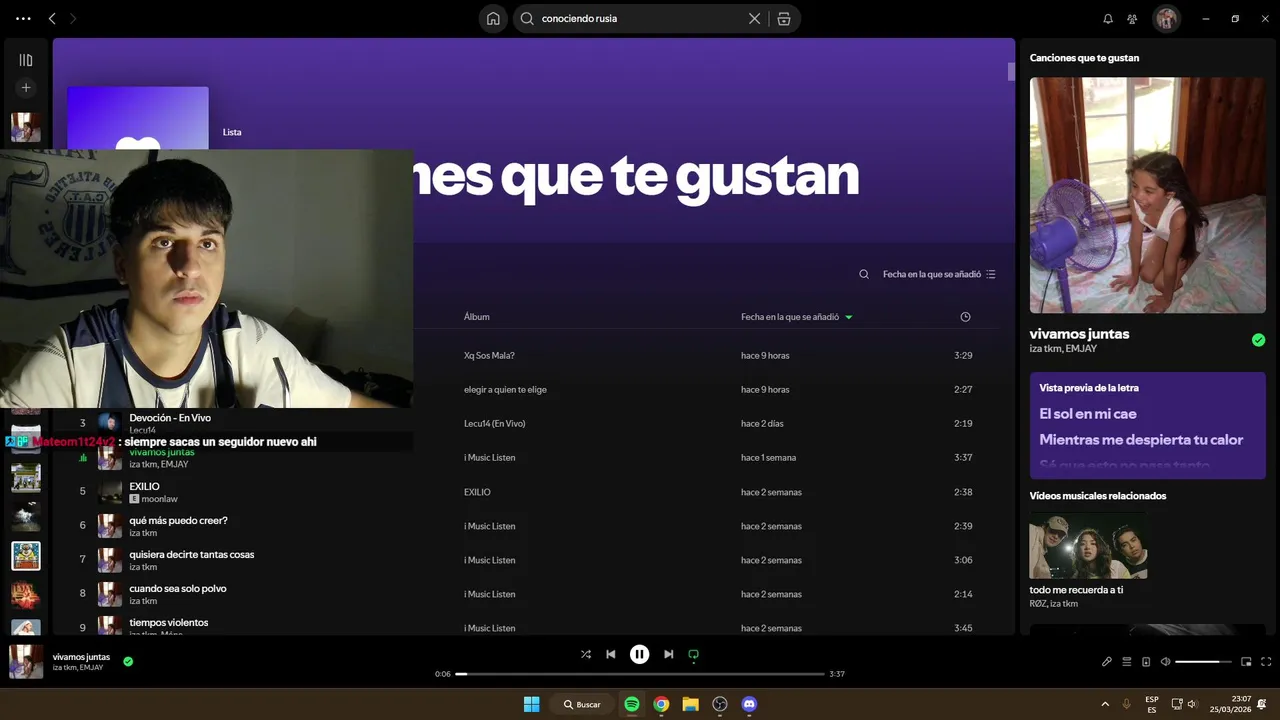Sort by the Álbum column header

[x=477, y=317]
